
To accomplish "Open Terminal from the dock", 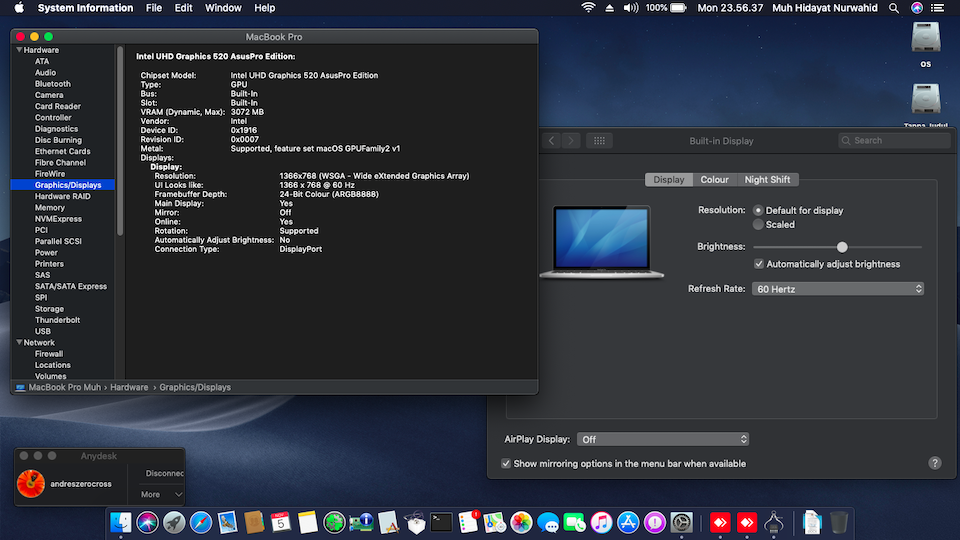I will 443,522.
